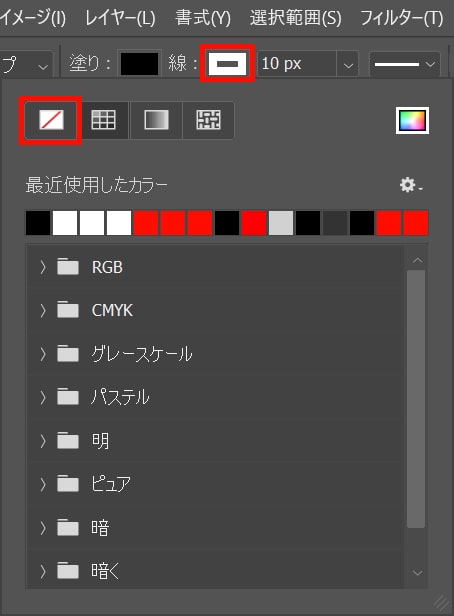
Task: Open the rainbow color picker
Action: (412, 120)
